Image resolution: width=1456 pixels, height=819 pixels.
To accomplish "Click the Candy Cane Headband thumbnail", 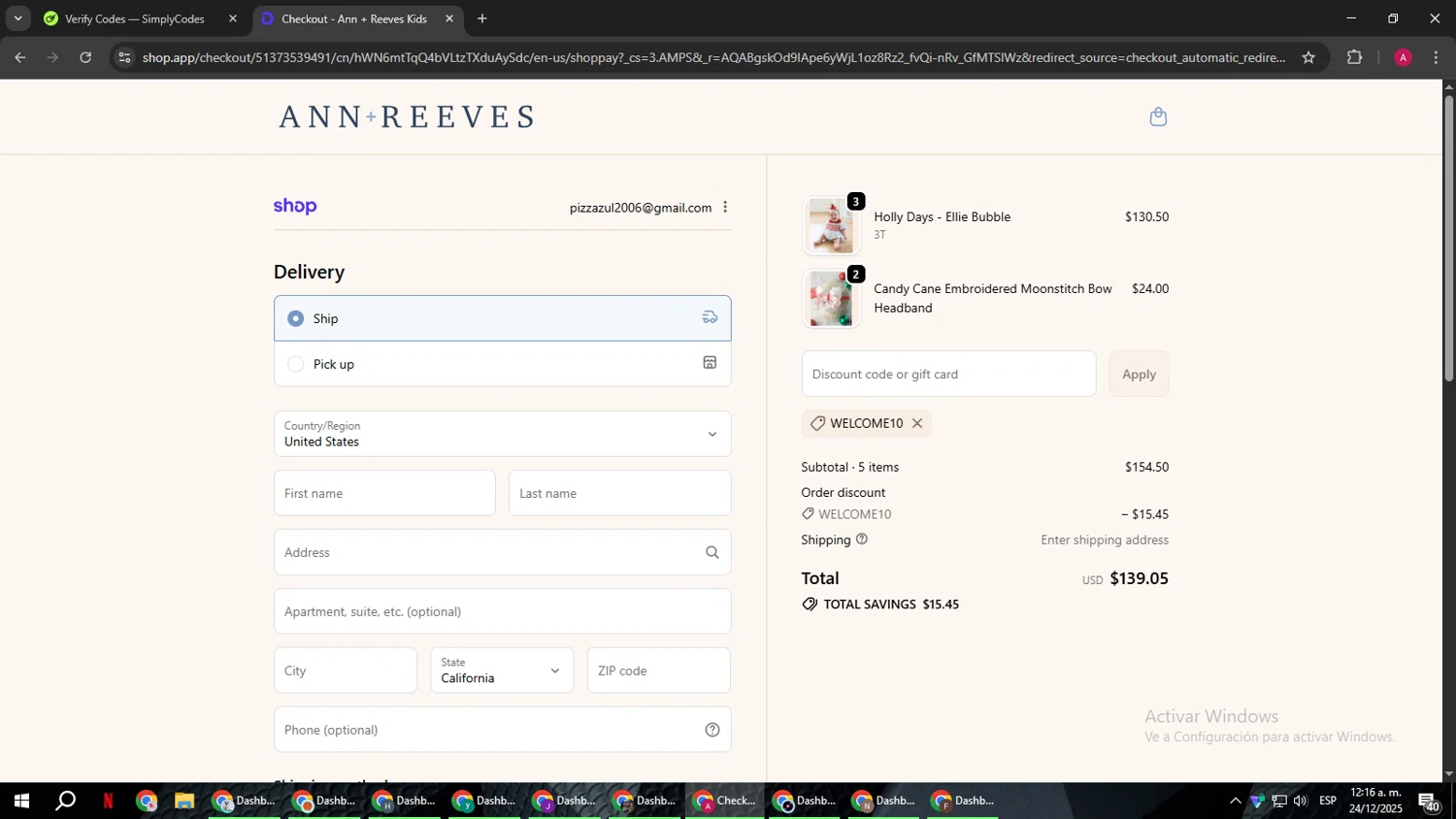I will pos(831,299).
